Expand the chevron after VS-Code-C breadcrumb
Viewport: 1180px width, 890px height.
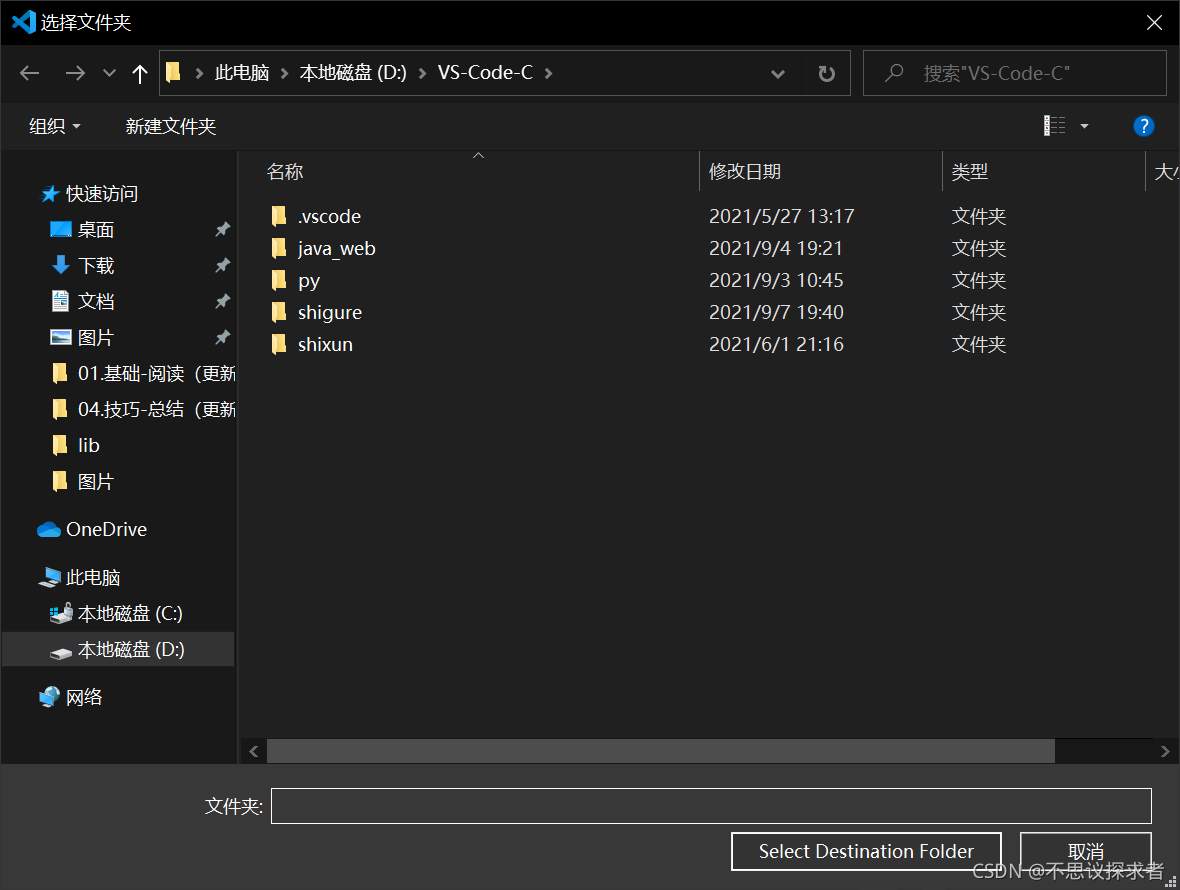549,73
